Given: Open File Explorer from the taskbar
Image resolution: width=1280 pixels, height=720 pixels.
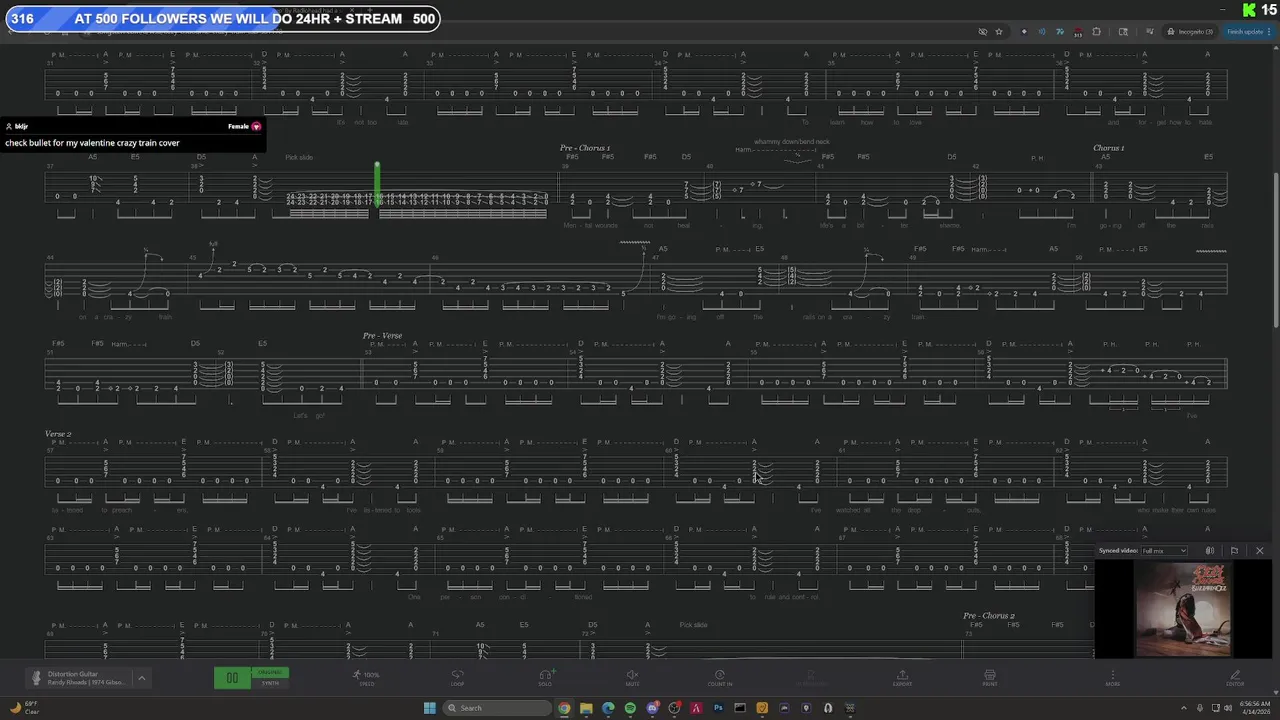Looking at the screenshot, I should coord(586,708).
